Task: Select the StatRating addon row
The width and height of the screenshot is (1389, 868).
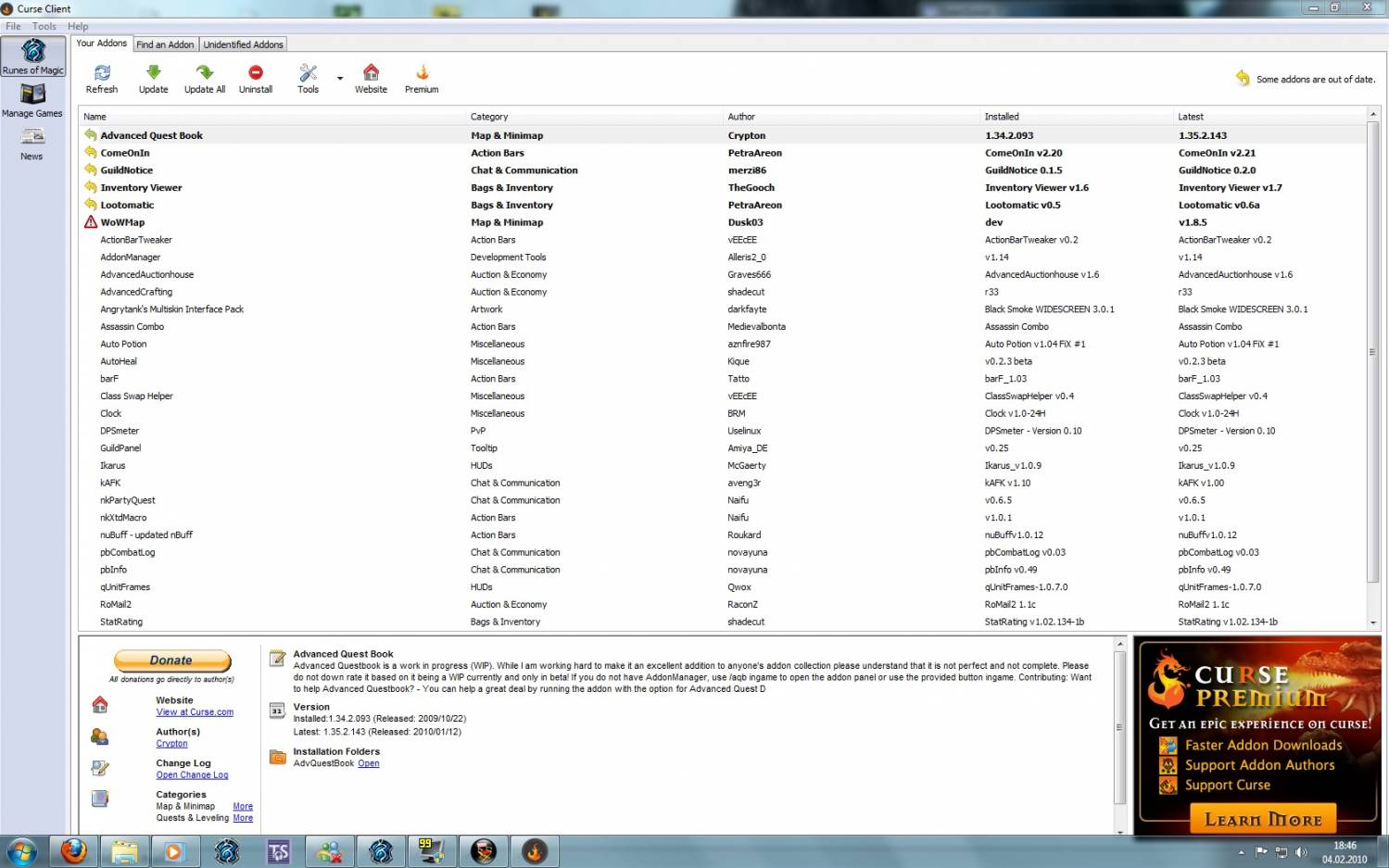Action: 723,622
